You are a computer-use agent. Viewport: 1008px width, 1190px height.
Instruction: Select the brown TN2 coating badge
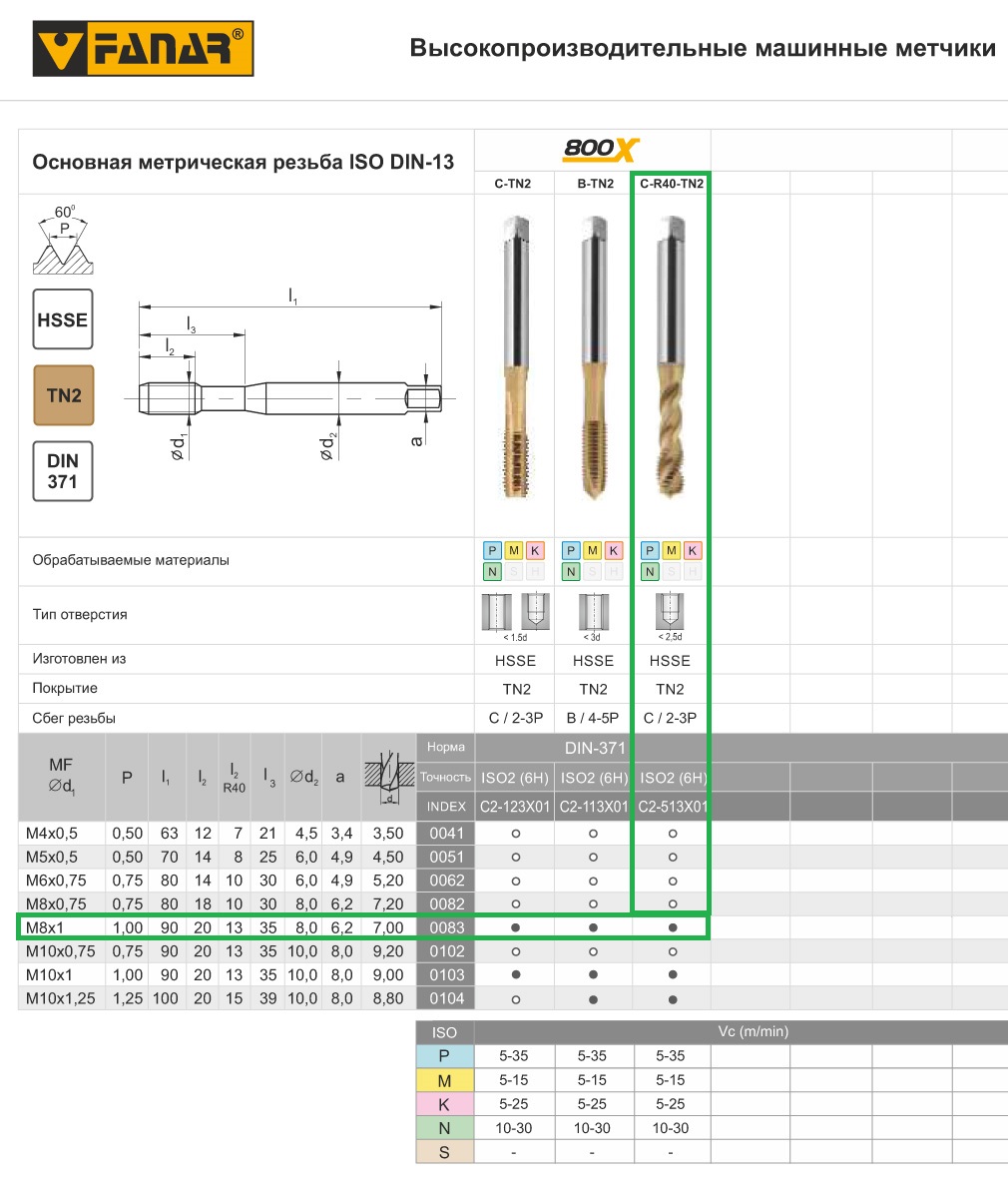[x=64, y=395]
